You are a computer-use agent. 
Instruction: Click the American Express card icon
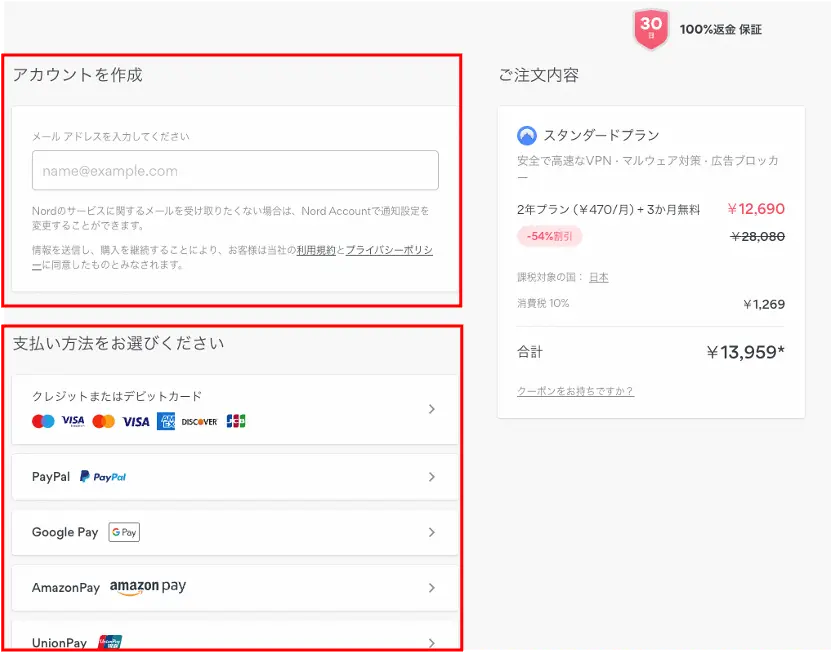click(166, 421)
